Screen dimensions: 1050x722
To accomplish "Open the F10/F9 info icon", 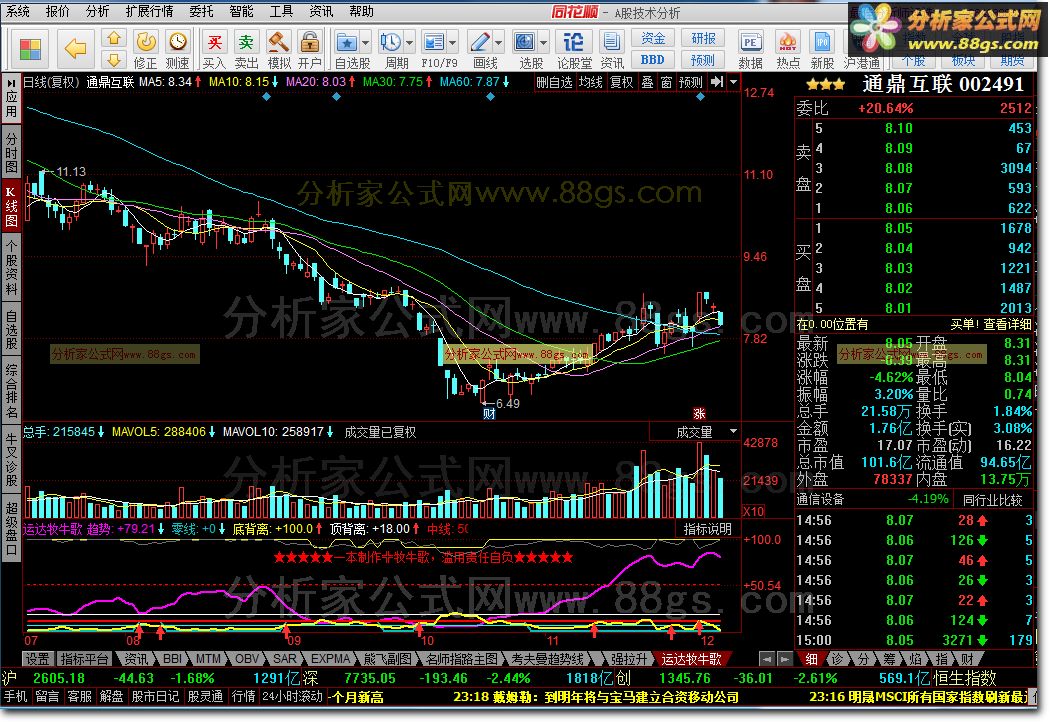I will (x=433, y=42).
